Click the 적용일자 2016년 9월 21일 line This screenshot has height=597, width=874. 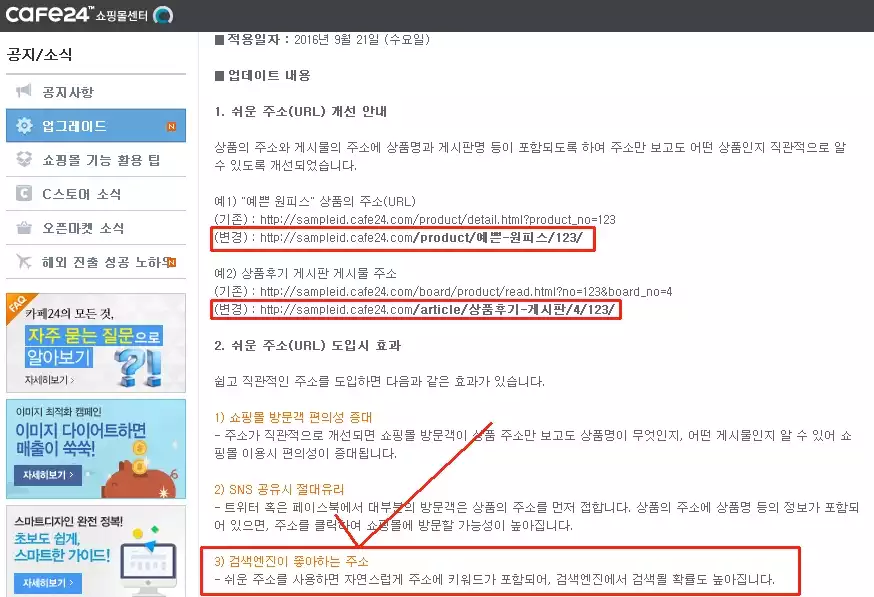click(322, 40)
